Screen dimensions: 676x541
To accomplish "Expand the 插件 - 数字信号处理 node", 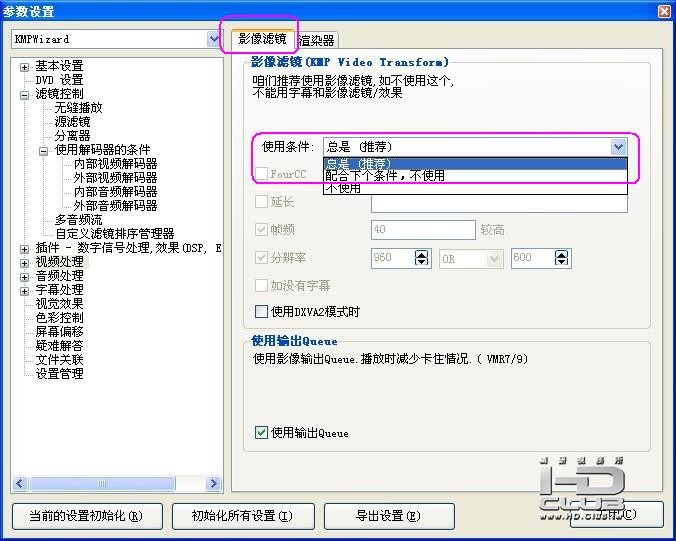I will coord(25,249).
